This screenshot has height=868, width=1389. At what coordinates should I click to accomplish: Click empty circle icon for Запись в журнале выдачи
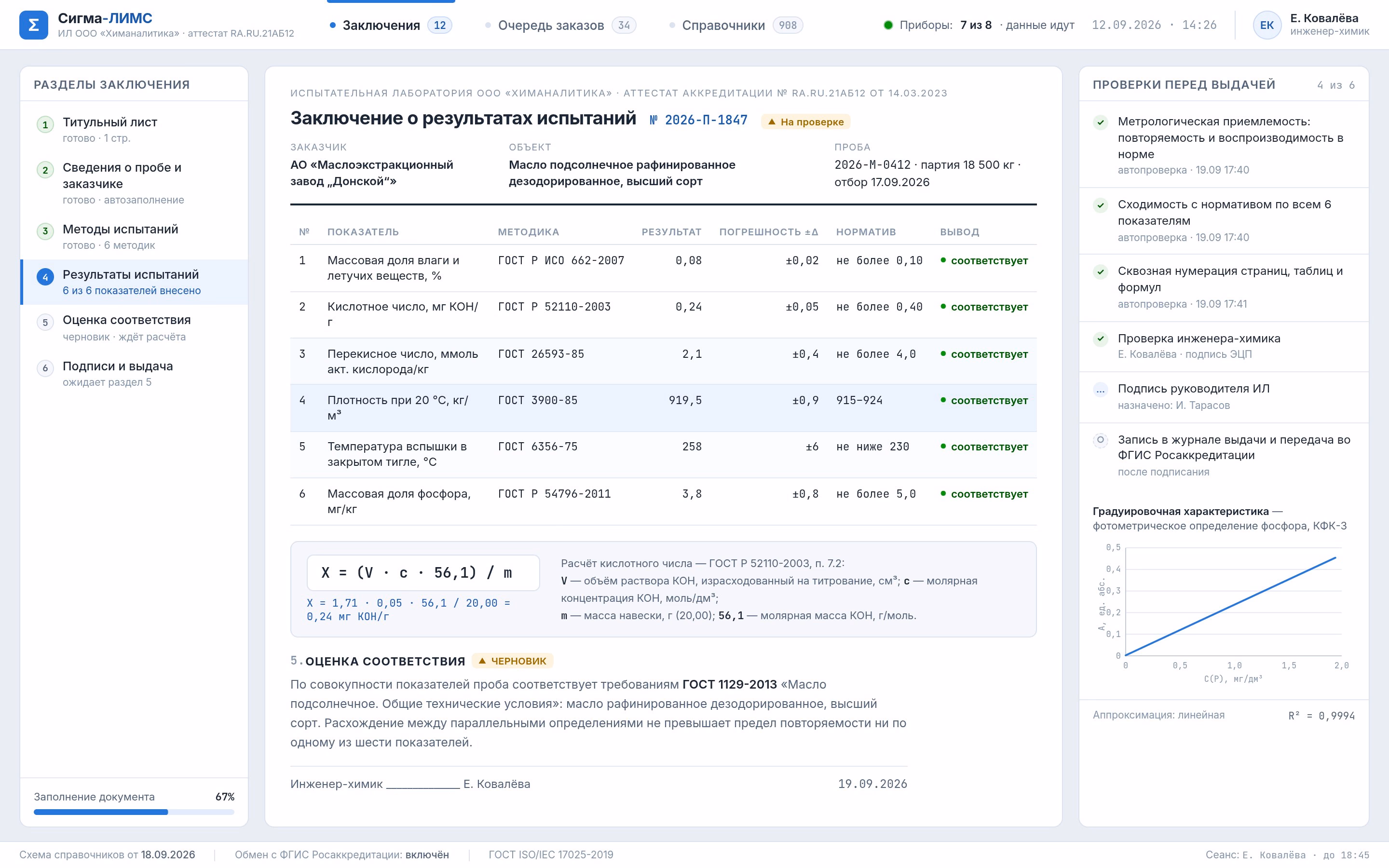point(1100,440)
